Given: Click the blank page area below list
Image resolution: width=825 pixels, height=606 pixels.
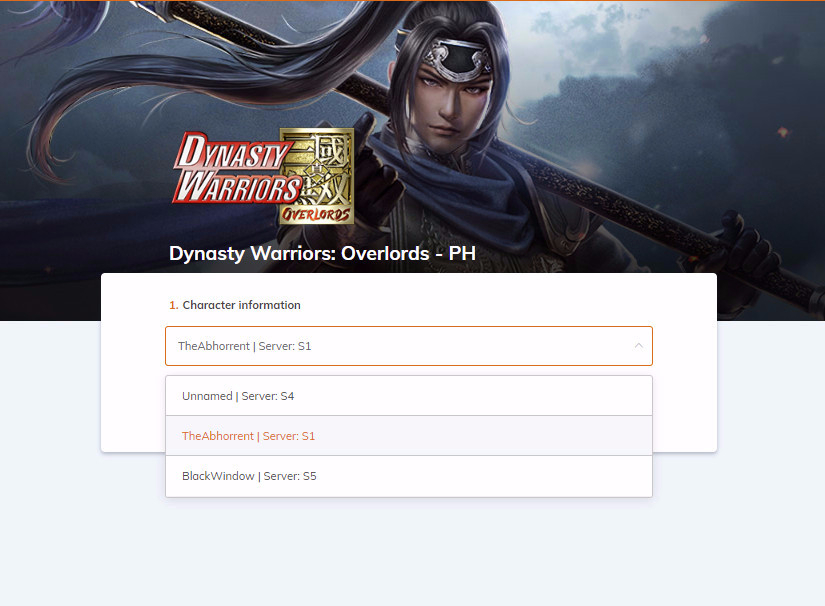Looking at the screenshot, I should click(x=410, y=552).
